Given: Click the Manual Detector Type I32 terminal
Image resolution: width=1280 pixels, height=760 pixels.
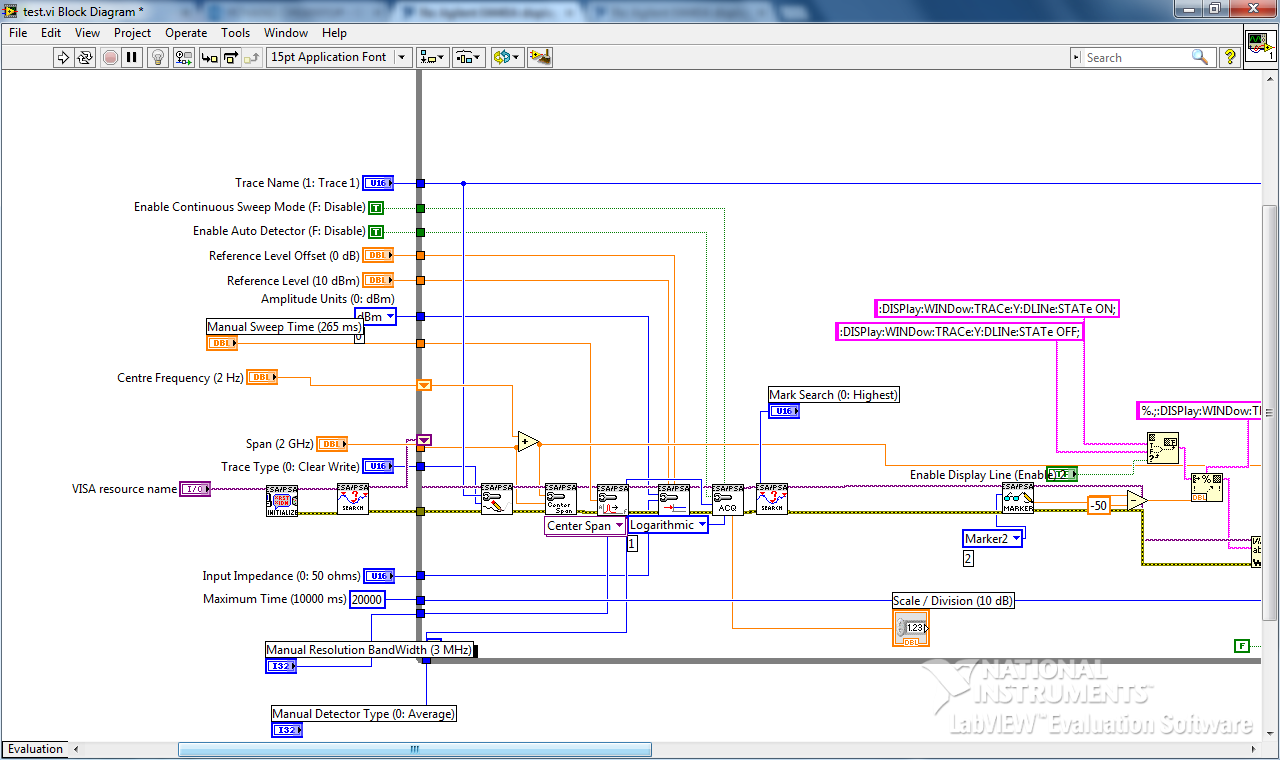Looking at the screenshot, I should point(287,730).
